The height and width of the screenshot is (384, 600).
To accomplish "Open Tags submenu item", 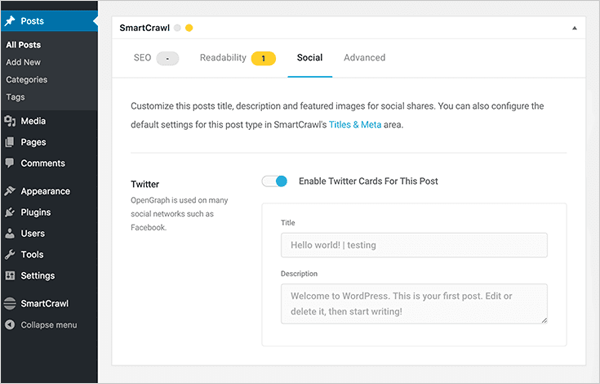I will click(x=15, y=97).
